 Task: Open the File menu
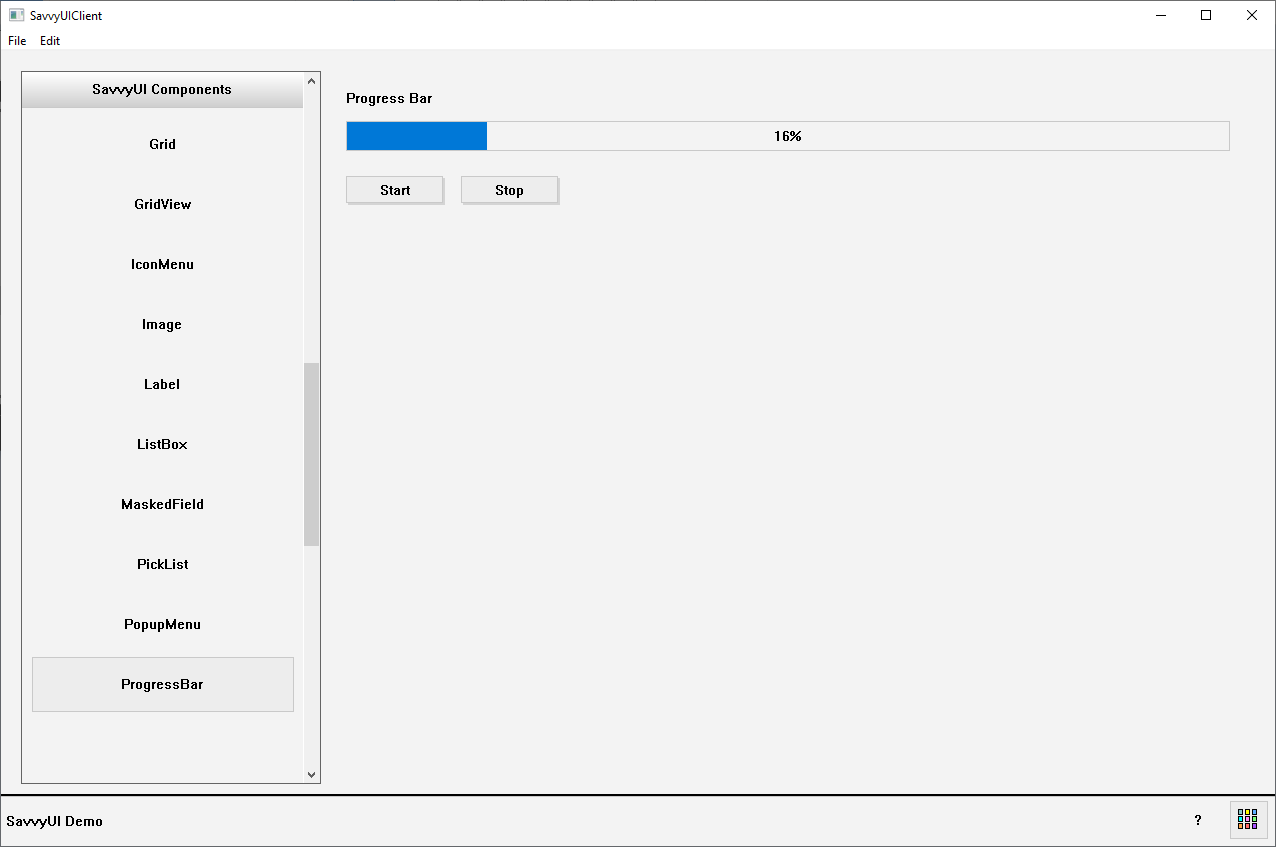[x=17, y=41]
